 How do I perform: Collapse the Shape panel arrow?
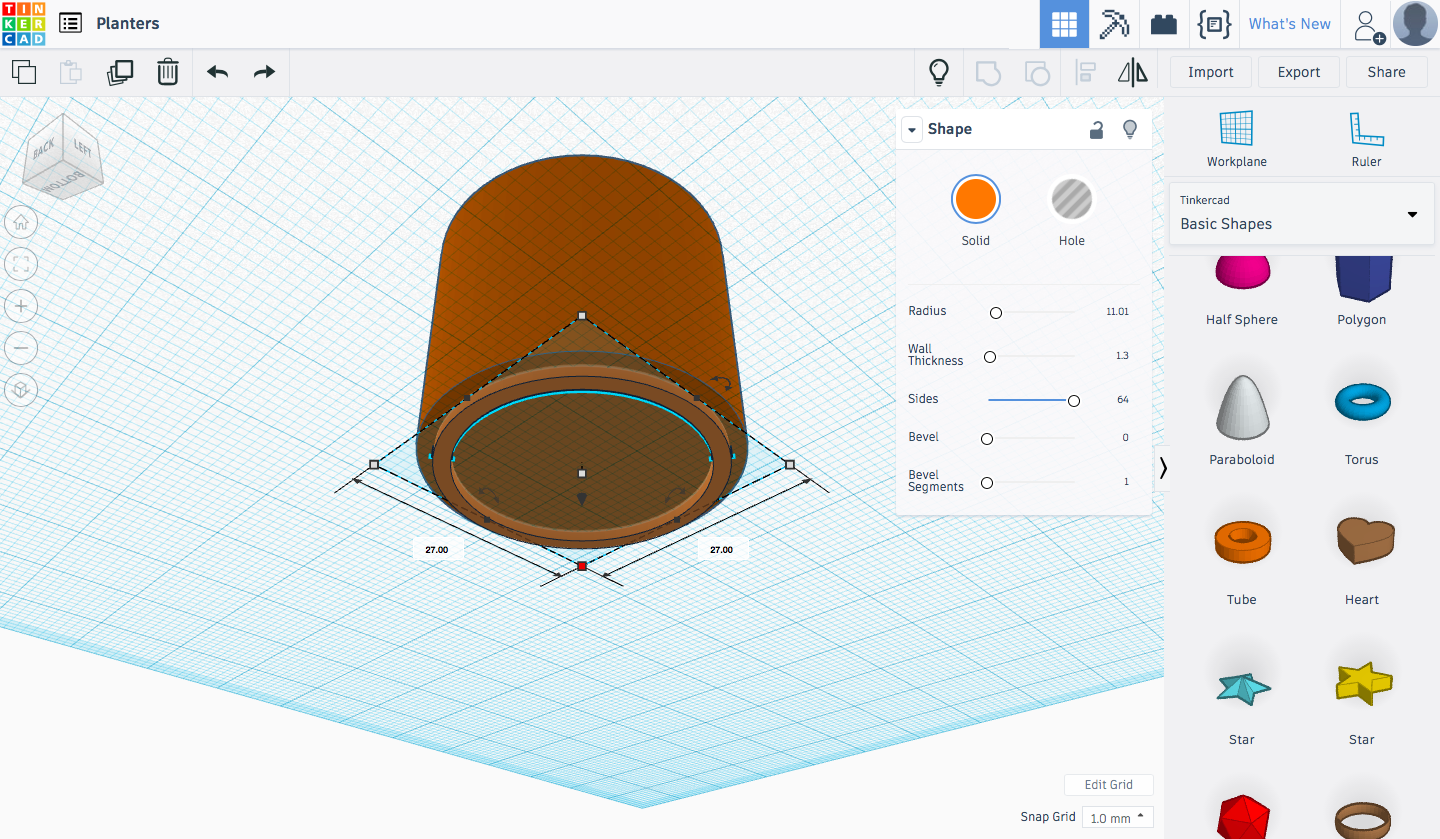(x=911, y=129)
